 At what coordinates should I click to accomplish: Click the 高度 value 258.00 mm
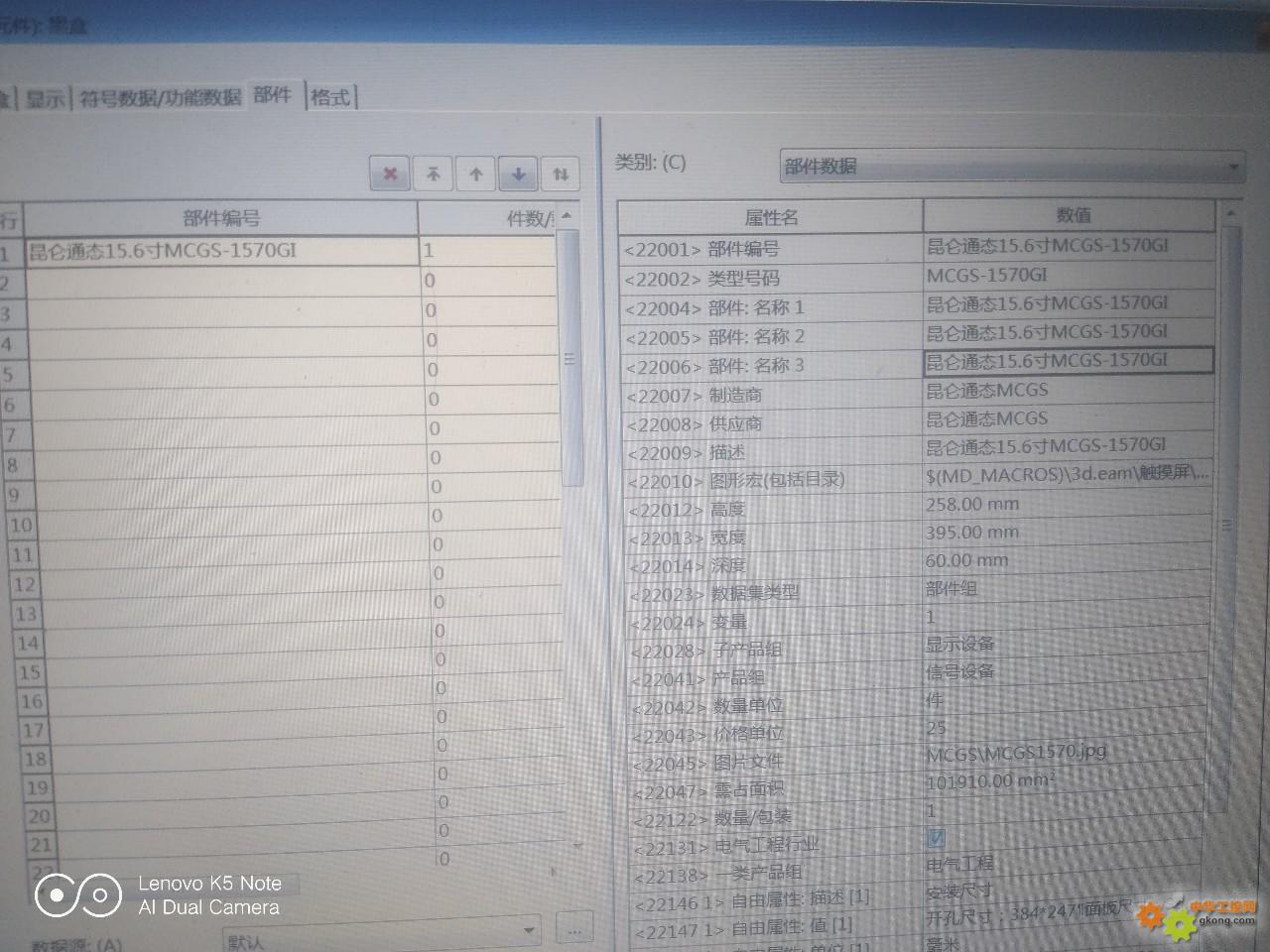point(1068,504)
